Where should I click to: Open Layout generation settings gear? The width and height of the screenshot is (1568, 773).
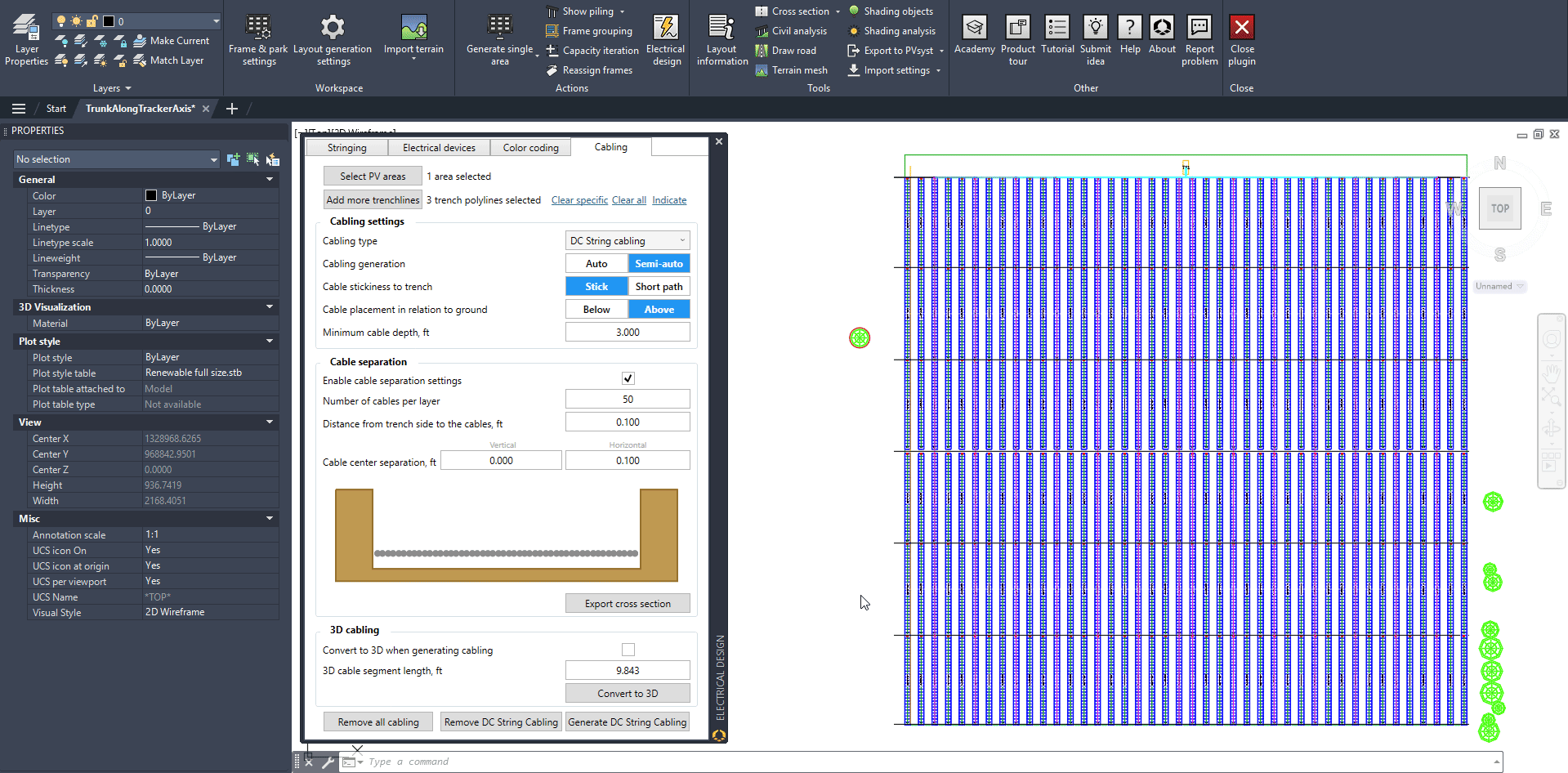(x=333, y=39)
